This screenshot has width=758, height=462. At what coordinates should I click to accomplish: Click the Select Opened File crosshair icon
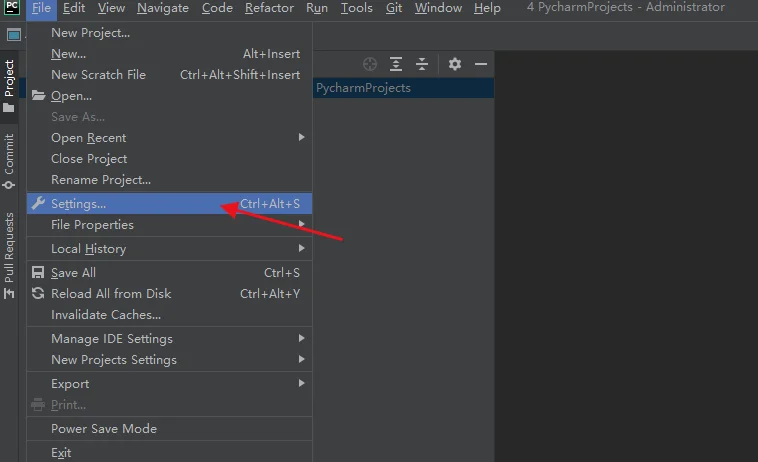(370, 64)
